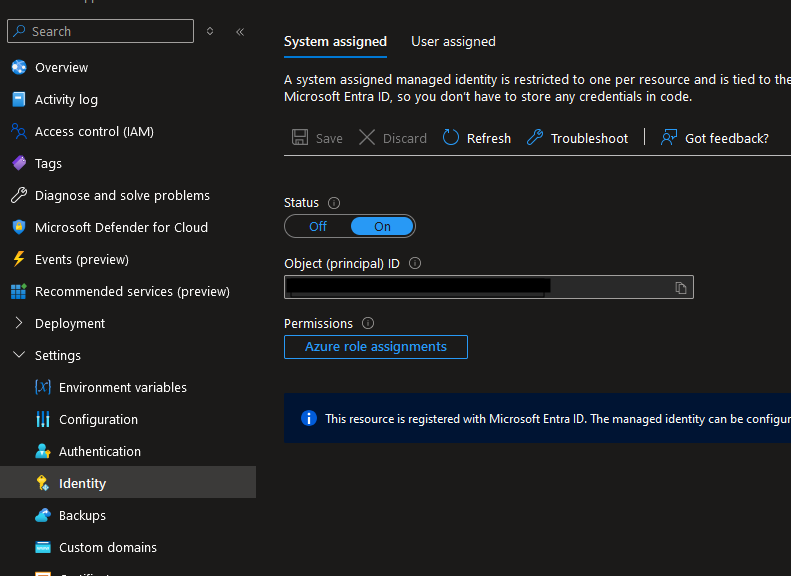
Task: Select the System assigned tab
Action: pos(335,41)
